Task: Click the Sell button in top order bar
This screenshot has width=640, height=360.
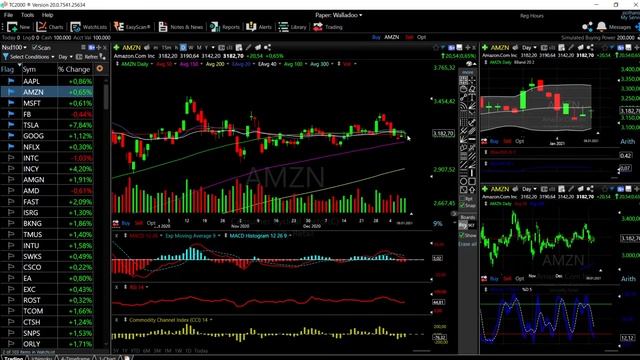Action: pyautogui.click(x=409, y=37)
